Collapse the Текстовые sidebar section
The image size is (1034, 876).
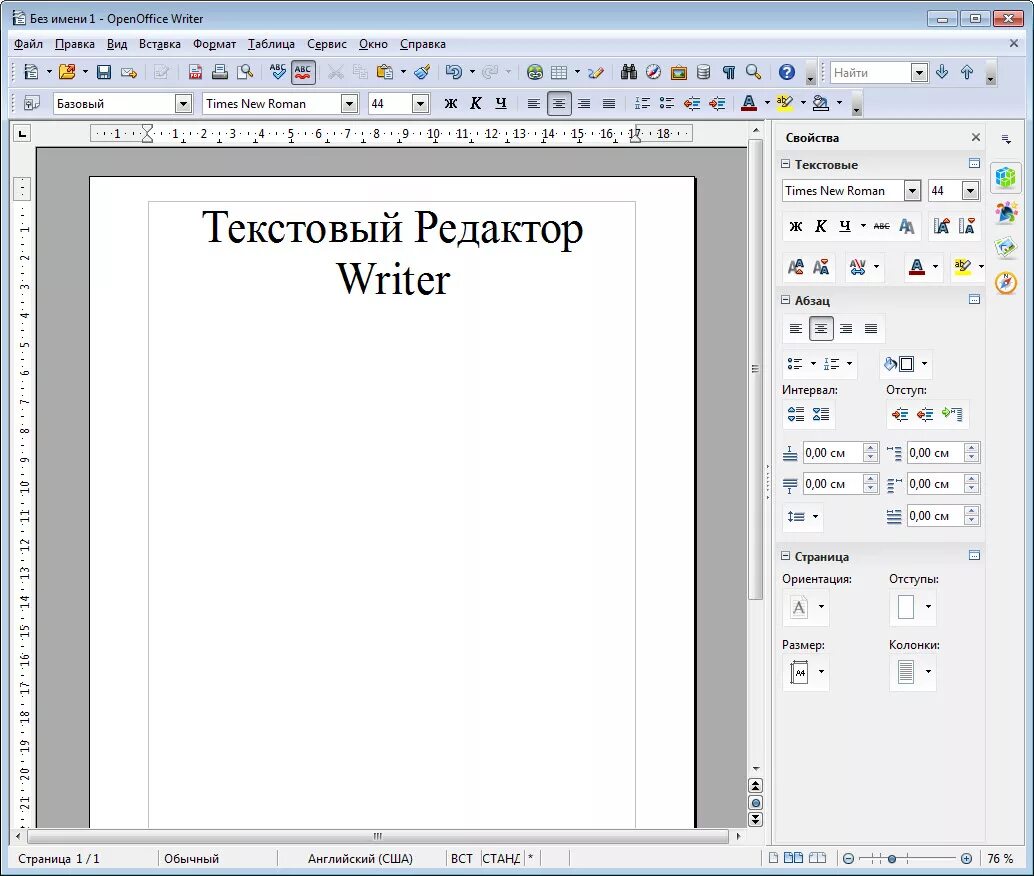(x=785, y=164)
